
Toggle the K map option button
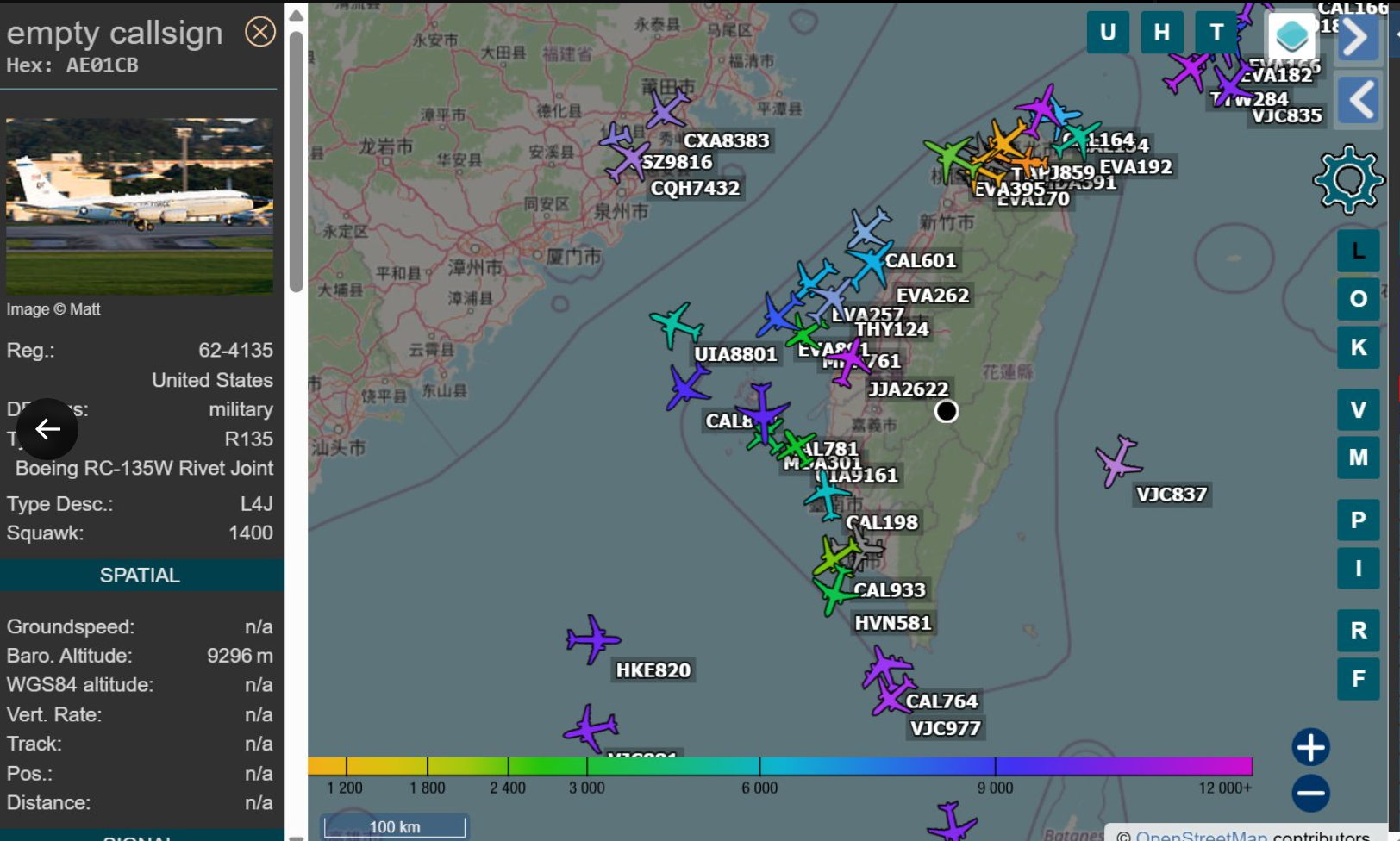(1358, 347)
